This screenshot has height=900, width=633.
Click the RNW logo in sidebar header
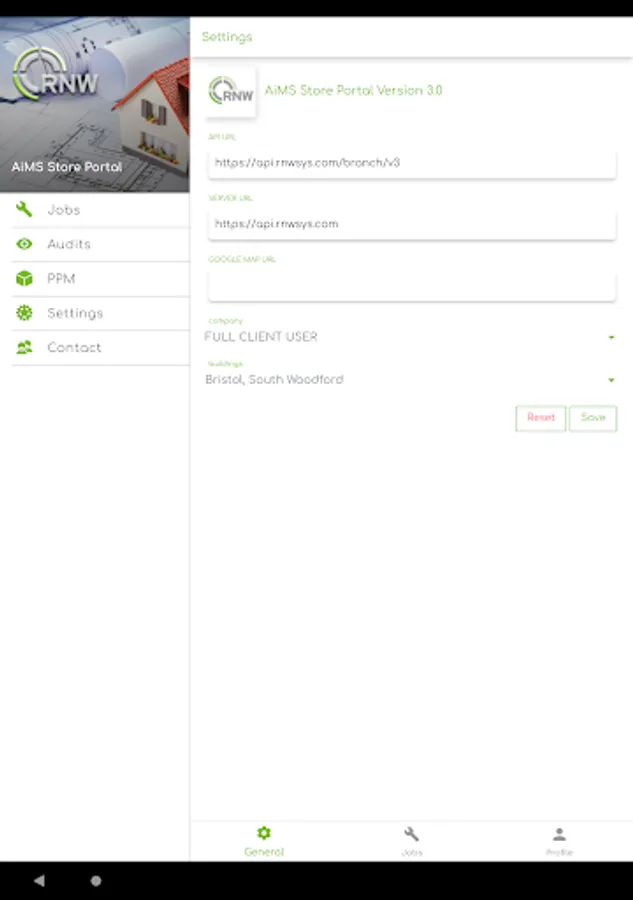(x=56, y=75)
